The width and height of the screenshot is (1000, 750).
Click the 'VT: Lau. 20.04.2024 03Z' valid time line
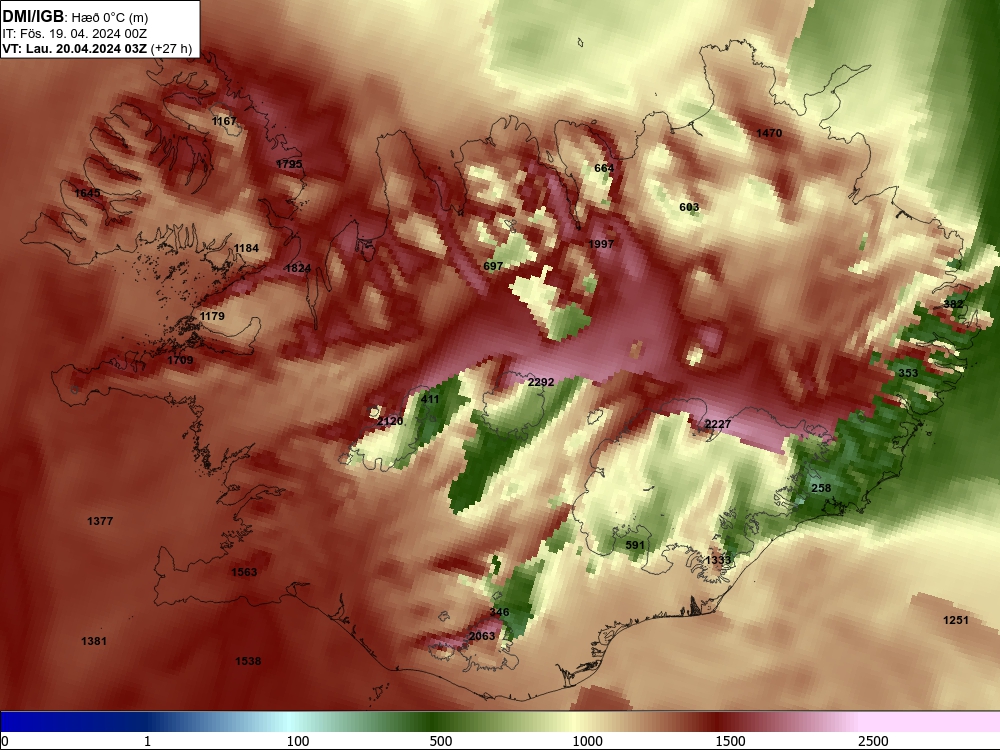75,49
